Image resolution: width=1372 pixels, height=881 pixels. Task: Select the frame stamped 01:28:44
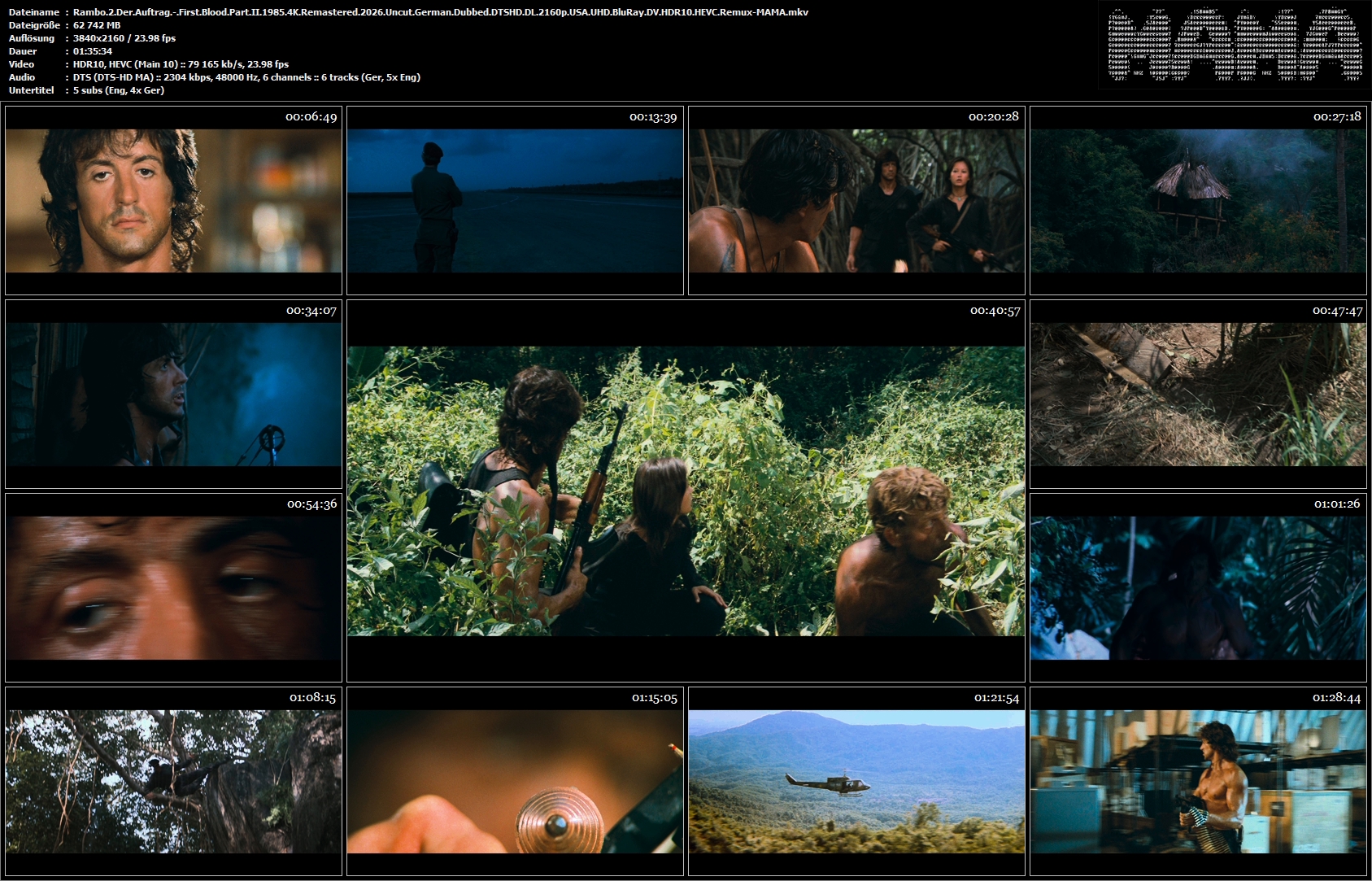point(1198,781)
